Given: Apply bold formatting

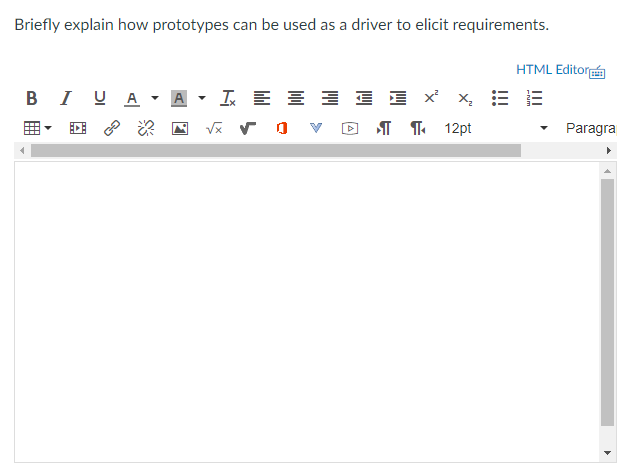Looking at the screenshot, I should point(31,98).
